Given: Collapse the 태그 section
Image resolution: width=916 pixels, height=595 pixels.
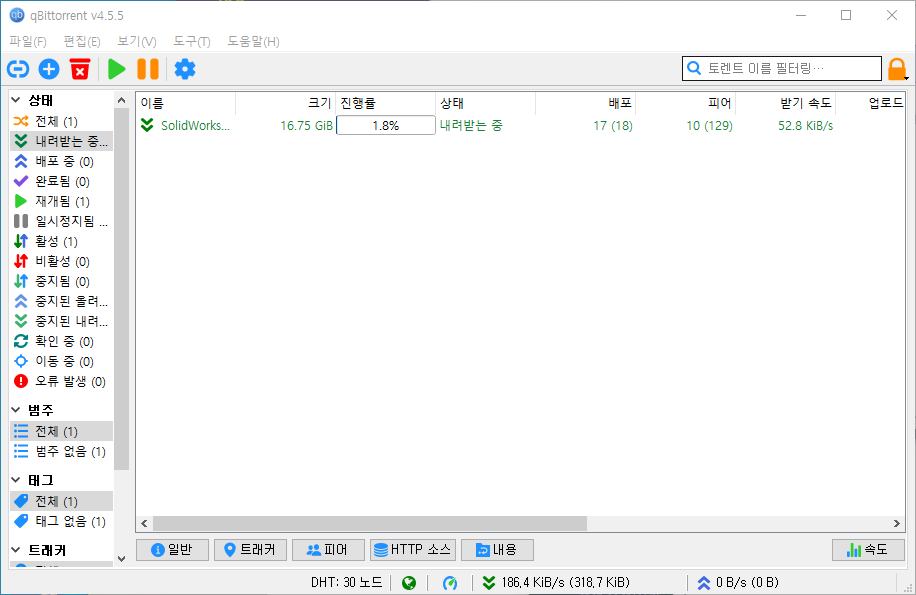Looking at the screenshot, I should [16, 480].
